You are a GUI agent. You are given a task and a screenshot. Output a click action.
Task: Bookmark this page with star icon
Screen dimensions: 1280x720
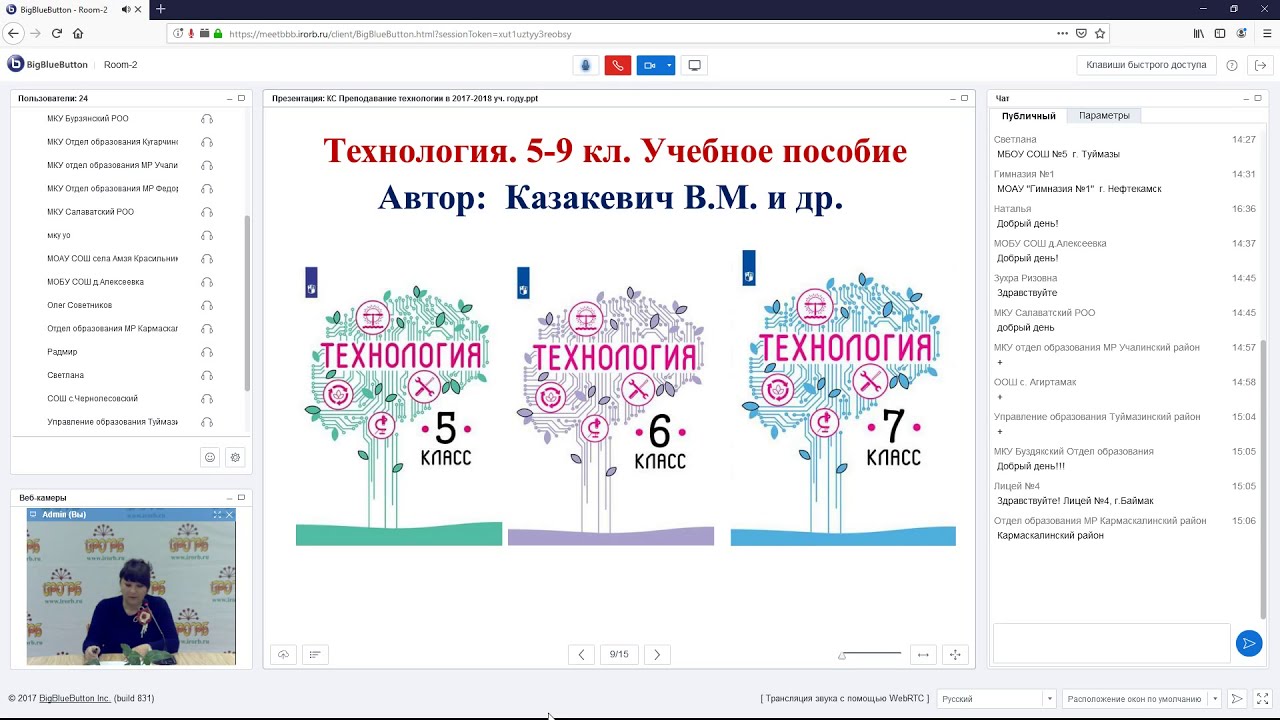pyautogui.click(x=1100, y=33)
